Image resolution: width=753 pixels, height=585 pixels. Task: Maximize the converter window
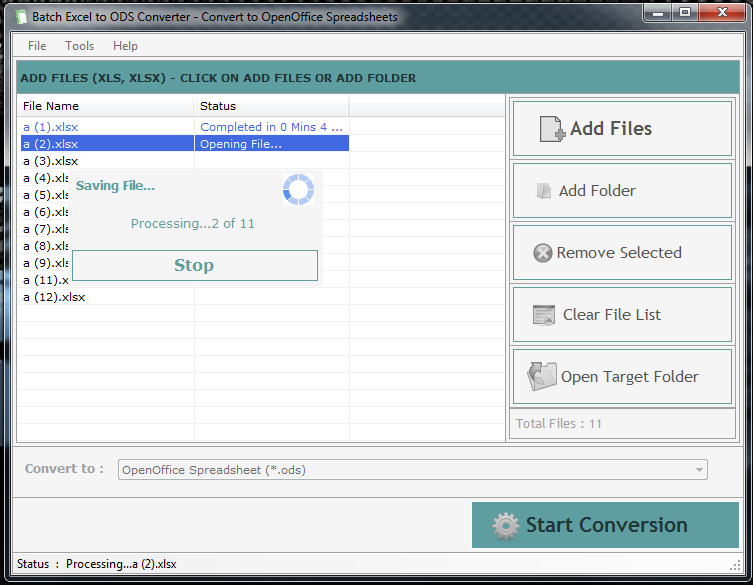click(x=685, y=13)
